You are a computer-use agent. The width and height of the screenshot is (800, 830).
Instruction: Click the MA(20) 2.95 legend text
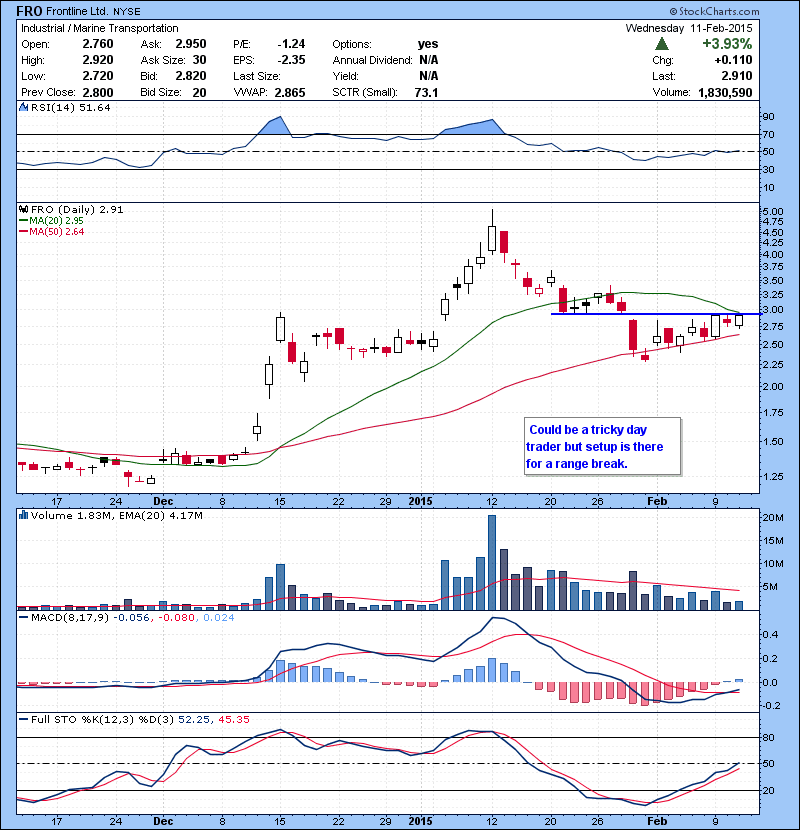[57, 221]
